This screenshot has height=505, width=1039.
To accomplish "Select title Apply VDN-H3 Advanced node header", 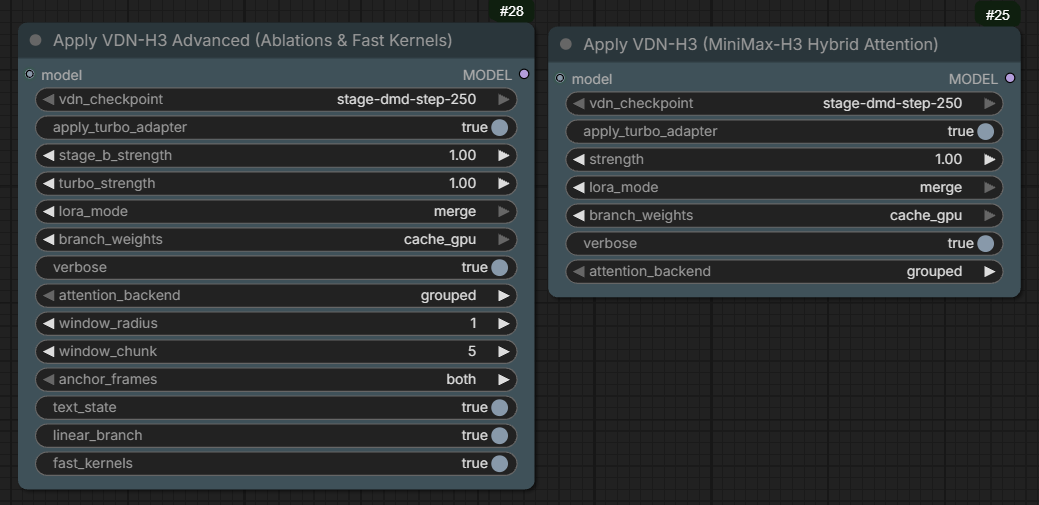I will click(x=252, y=40).
